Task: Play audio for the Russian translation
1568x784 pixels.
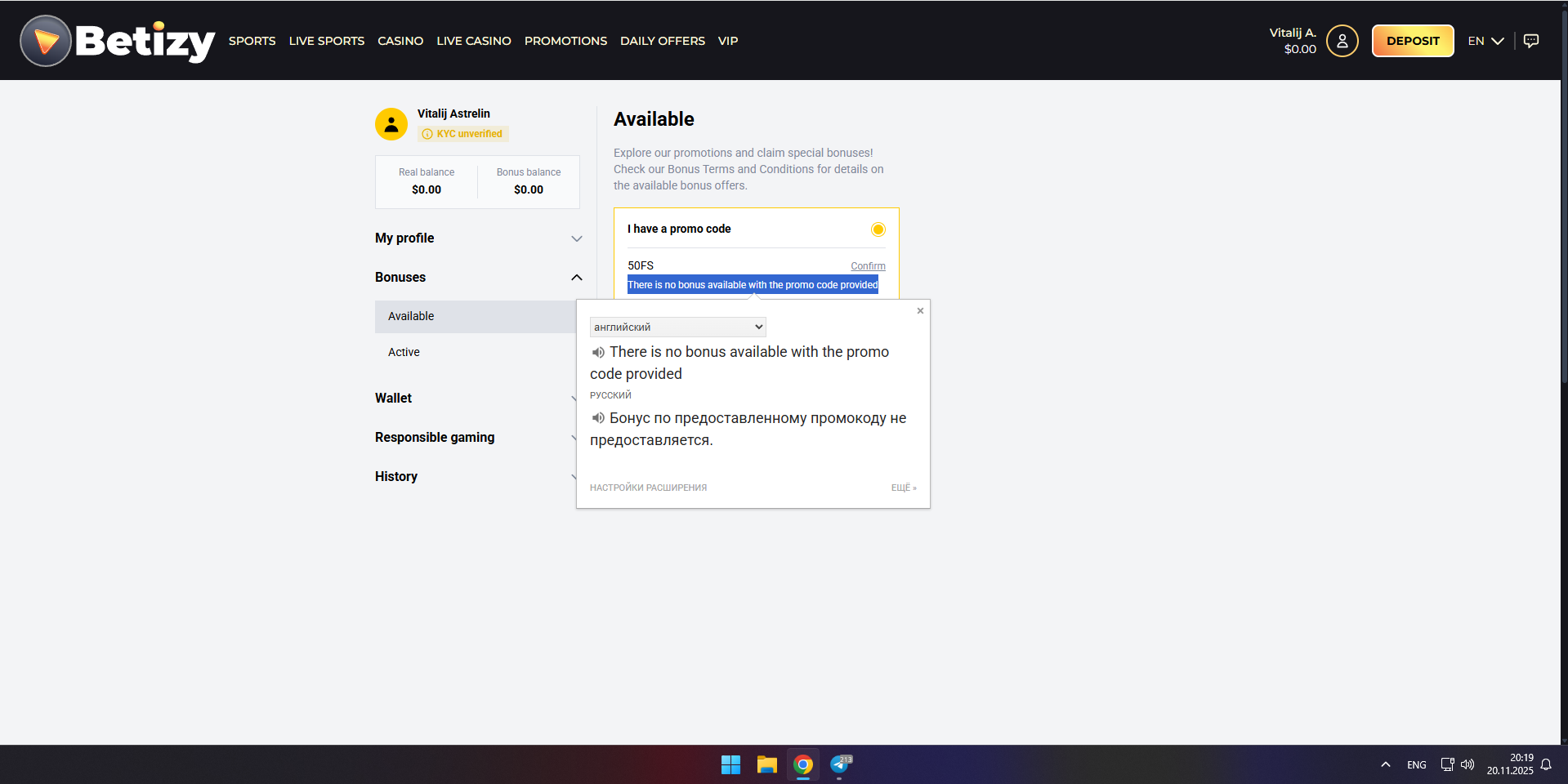Action: tap(598, 418)
